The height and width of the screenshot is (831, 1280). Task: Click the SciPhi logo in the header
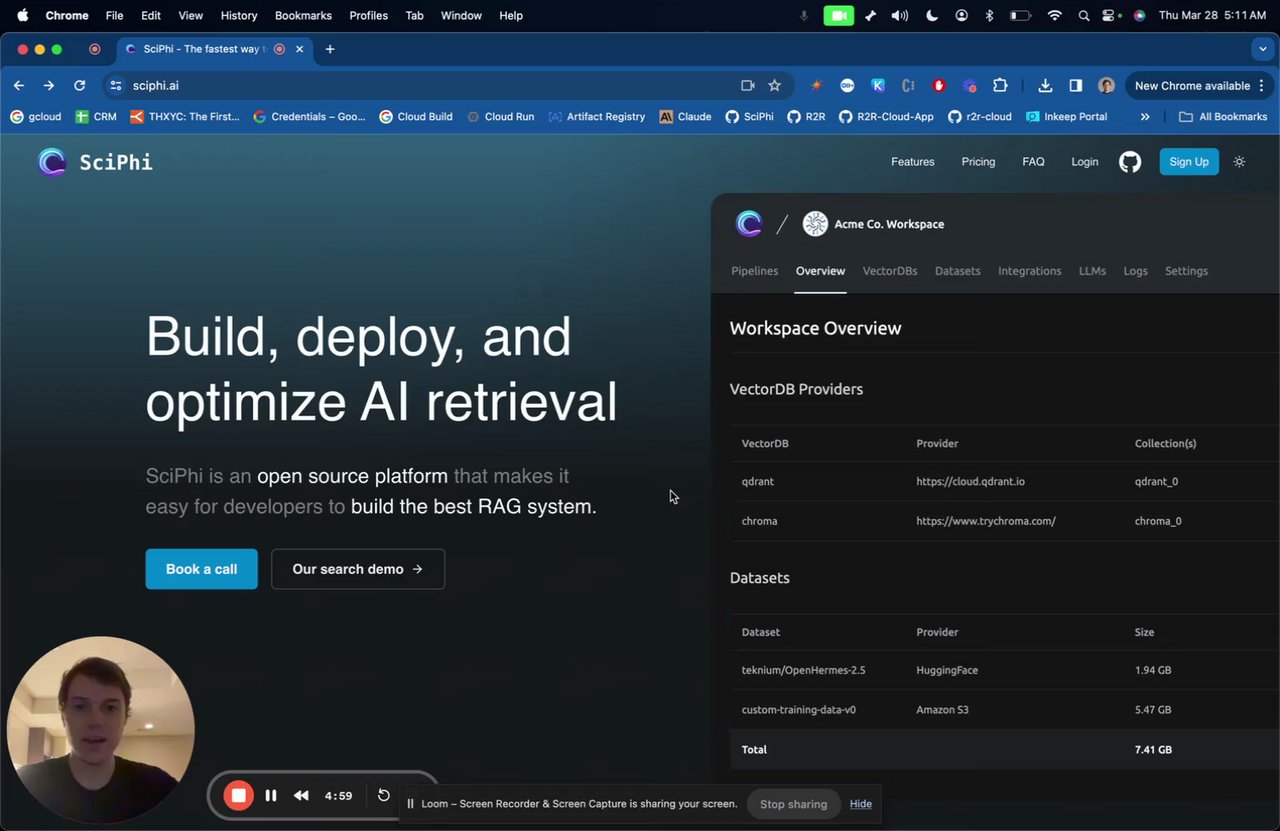(95, 162)
